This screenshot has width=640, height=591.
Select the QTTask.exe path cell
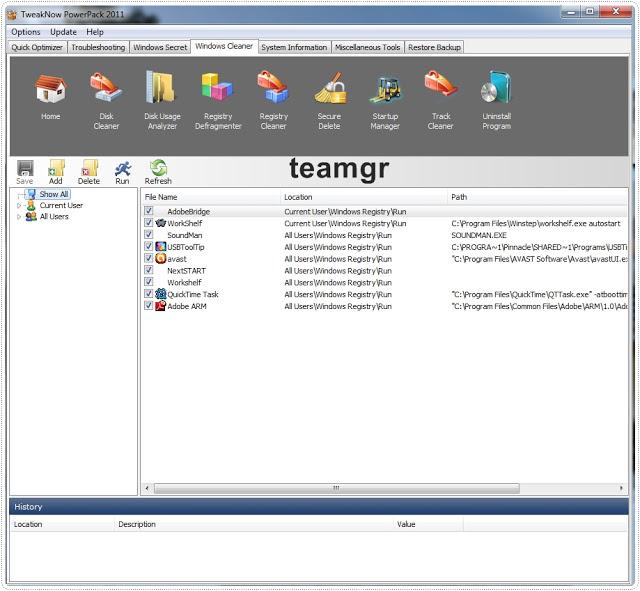(539, 294)
